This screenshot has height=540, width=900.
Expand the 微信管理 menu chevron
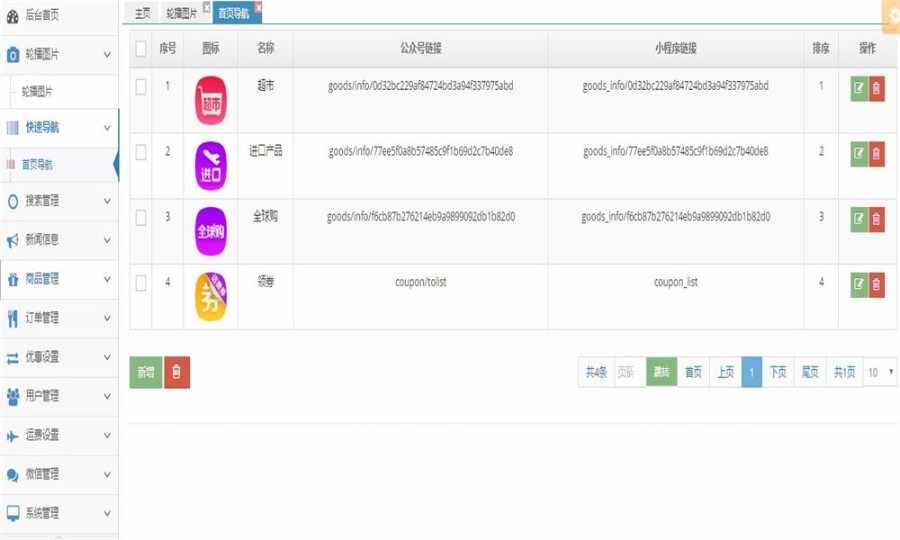point(107,475)
